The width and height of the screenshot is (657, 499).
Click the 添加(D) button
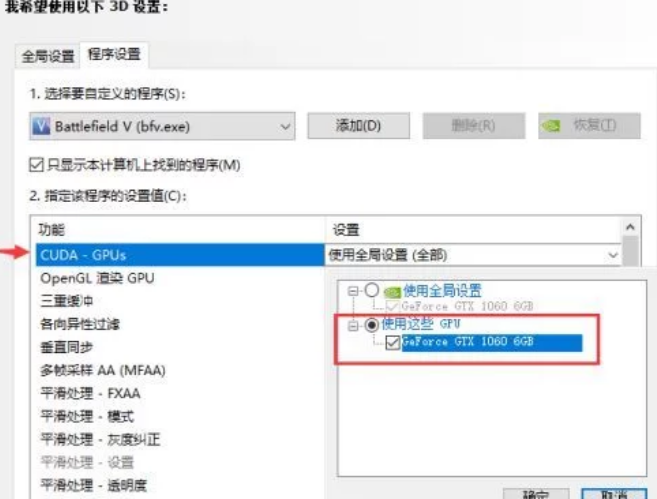(358, 126)
